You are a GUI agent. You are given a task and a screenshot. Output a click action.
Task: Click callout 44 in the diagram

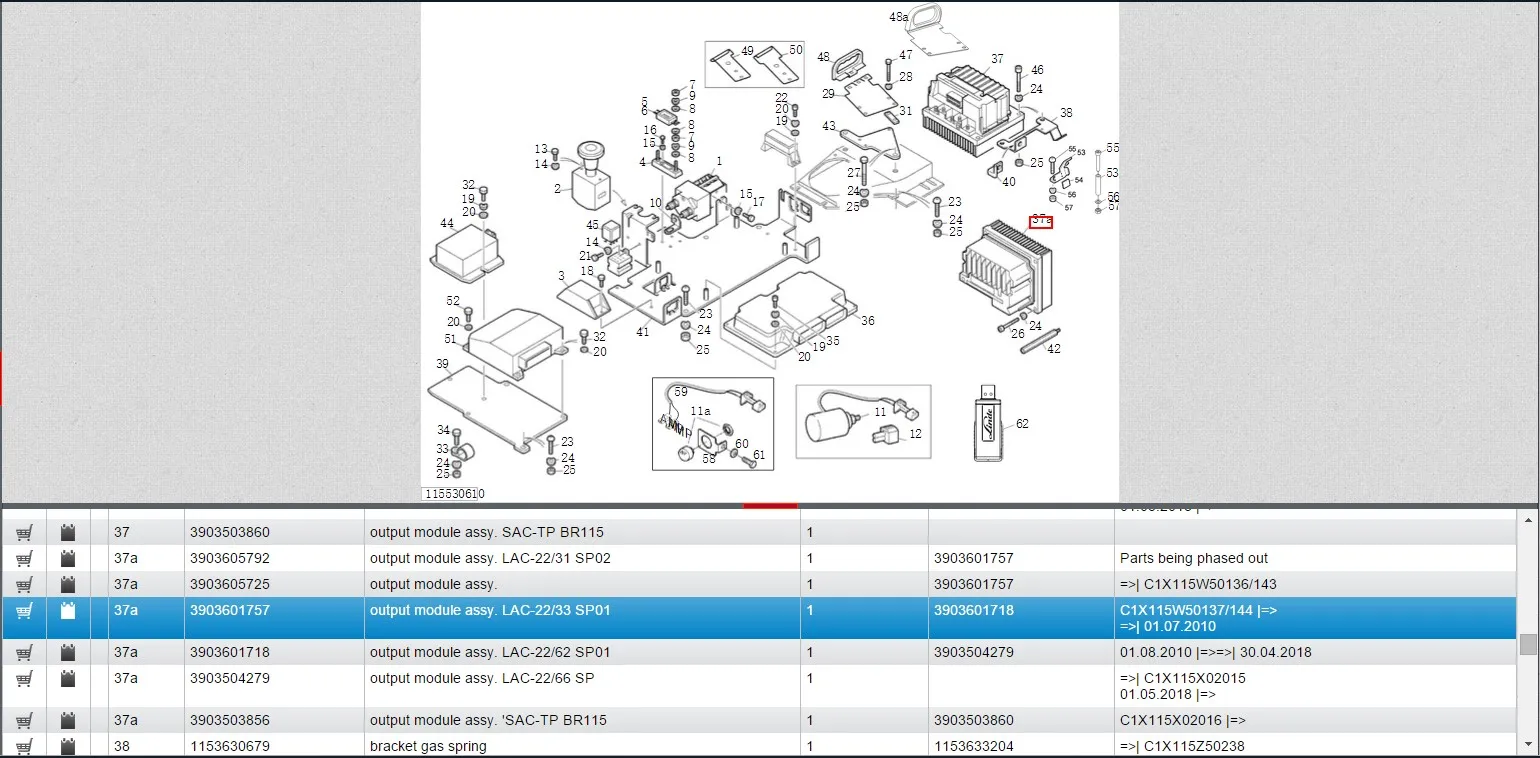pyautogui.click(x=447, y=223)
